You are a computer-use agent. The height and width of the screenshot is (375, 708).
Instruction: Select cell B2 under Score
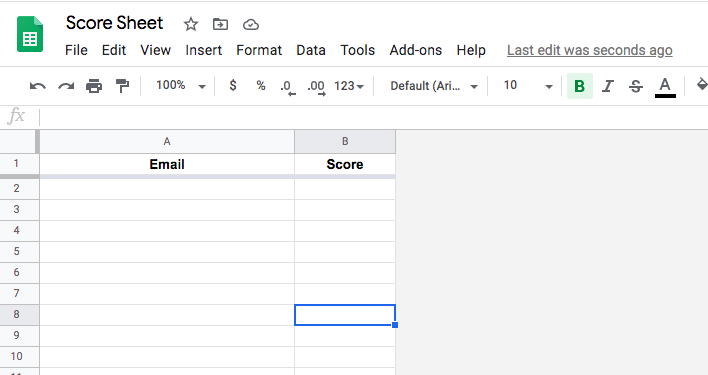coord(345,189)
